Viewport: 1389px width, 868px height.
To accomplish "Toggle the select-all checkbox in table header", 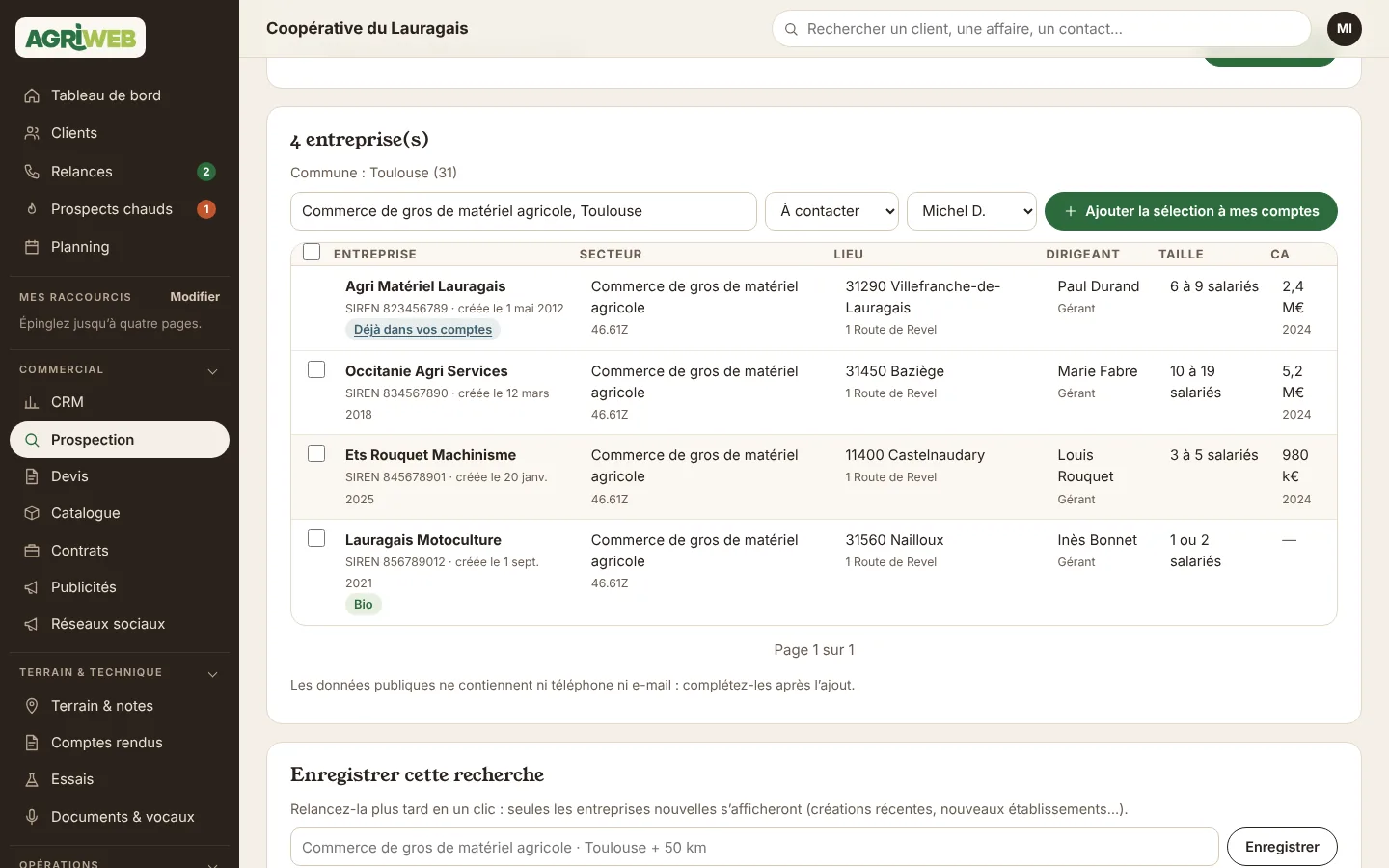I will pyautogui.click(x=312, y=252).
